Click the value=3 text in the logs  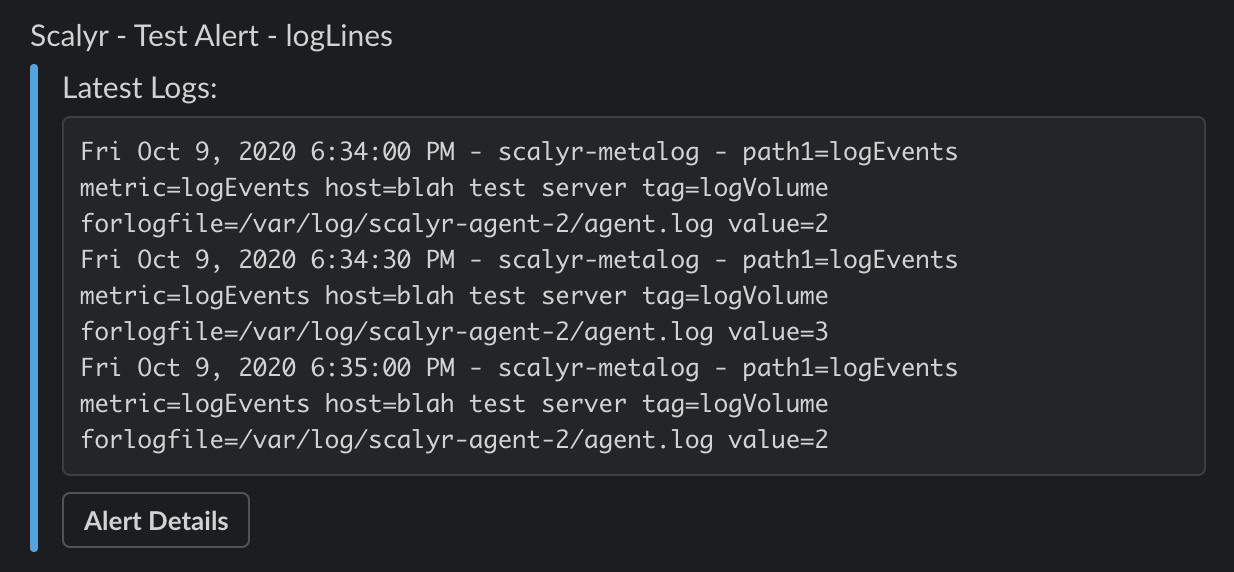[x=778, y=331]
